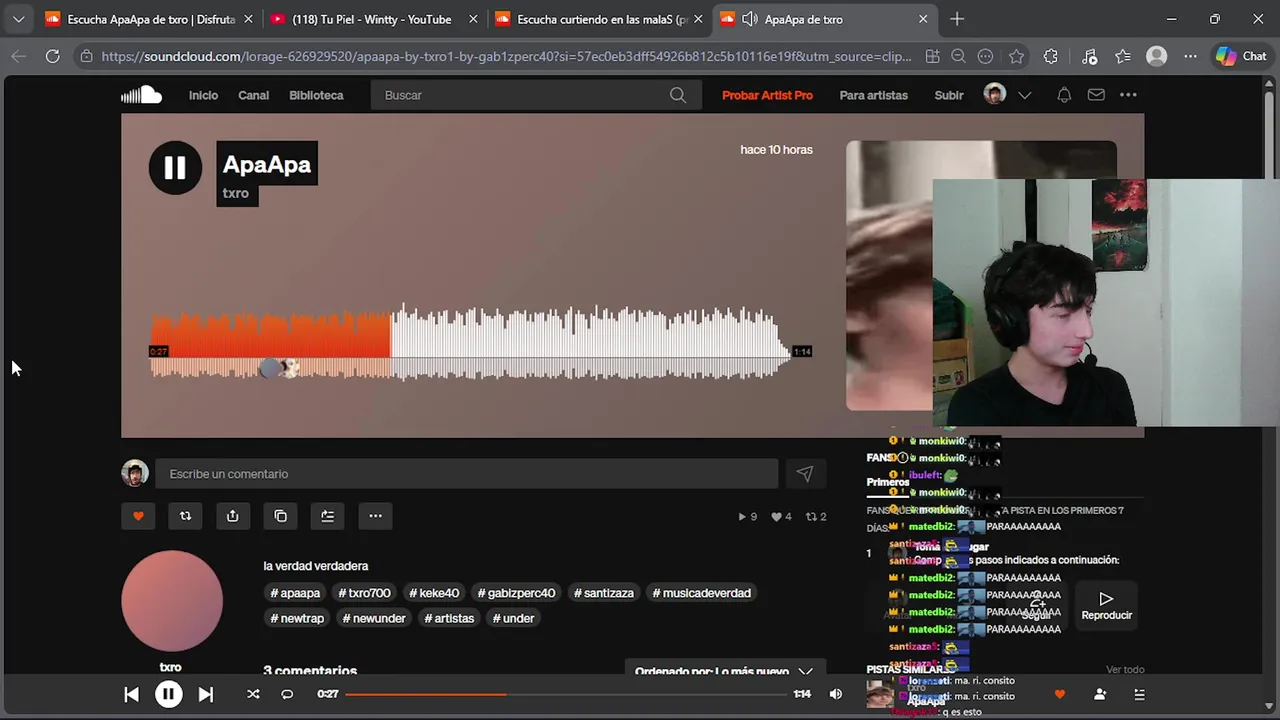Open the #musicadeverdad tag
Image resolution: width=1280 pixels, height=720 pixels.
(702, 593)
